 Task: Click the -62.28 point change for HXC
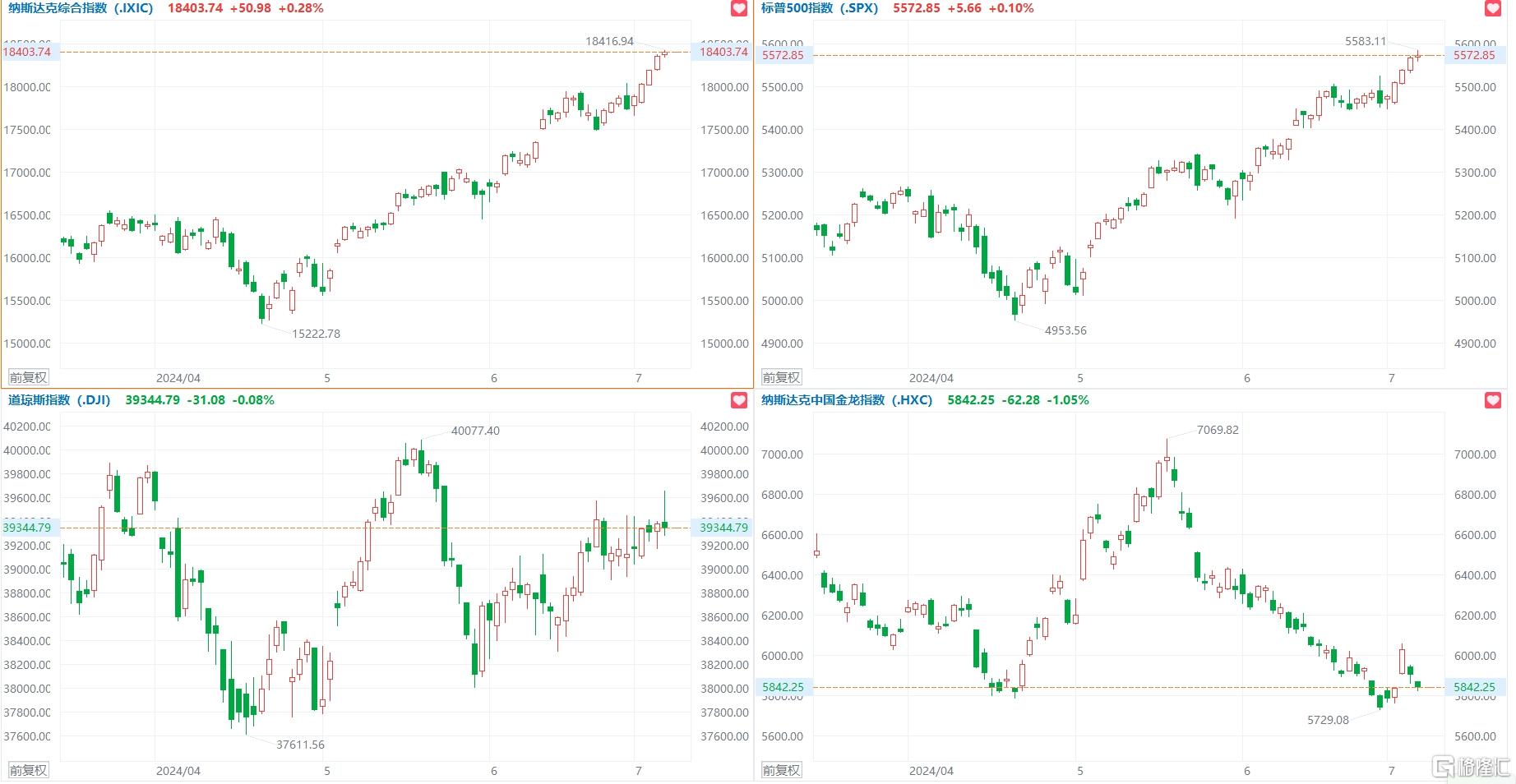(x=1020, y=400)
